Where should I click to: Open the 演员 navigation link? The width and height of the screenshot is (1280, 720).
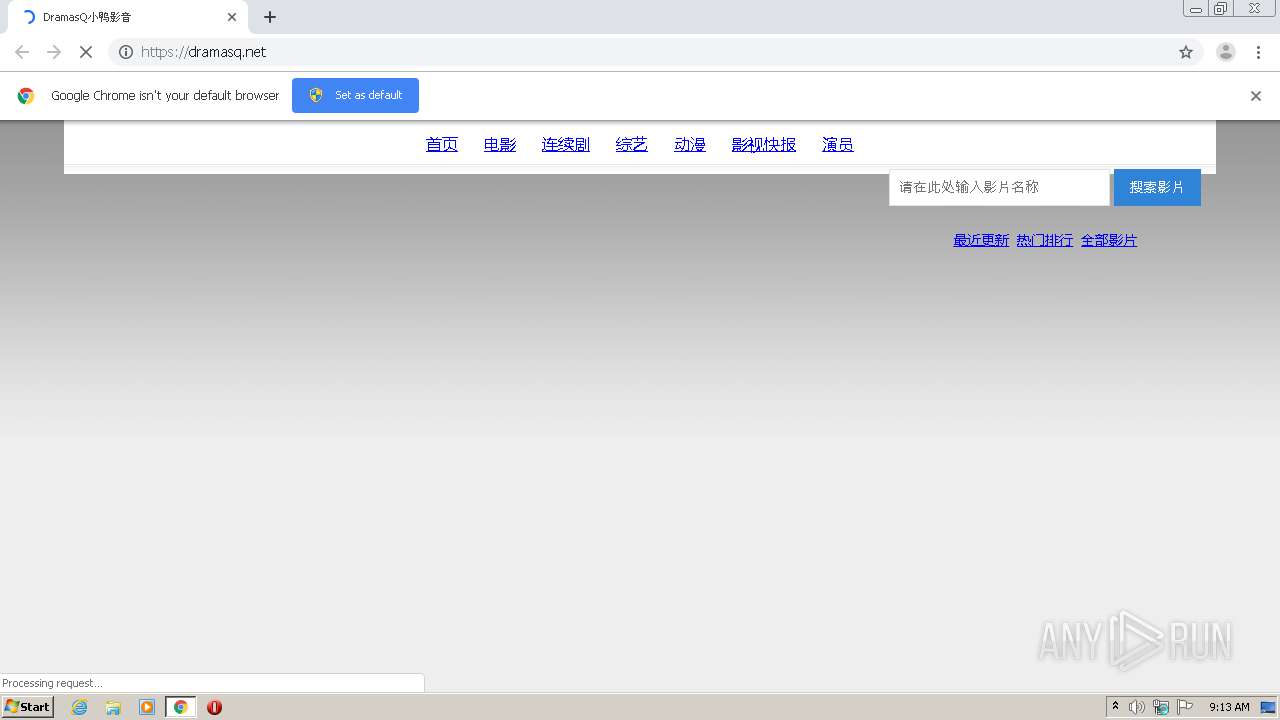pyautogui.click(x=838, y=145)
